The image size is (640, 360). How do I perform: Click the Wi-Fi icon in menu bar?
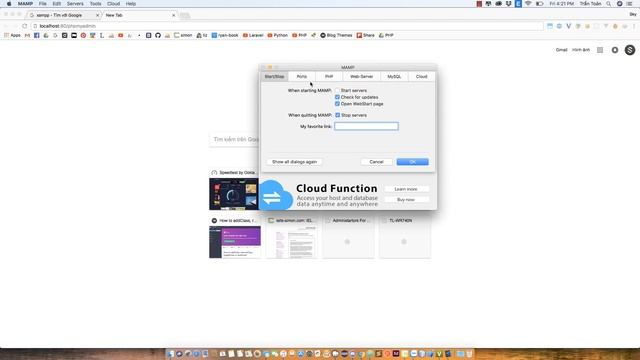tap(528, 4)
